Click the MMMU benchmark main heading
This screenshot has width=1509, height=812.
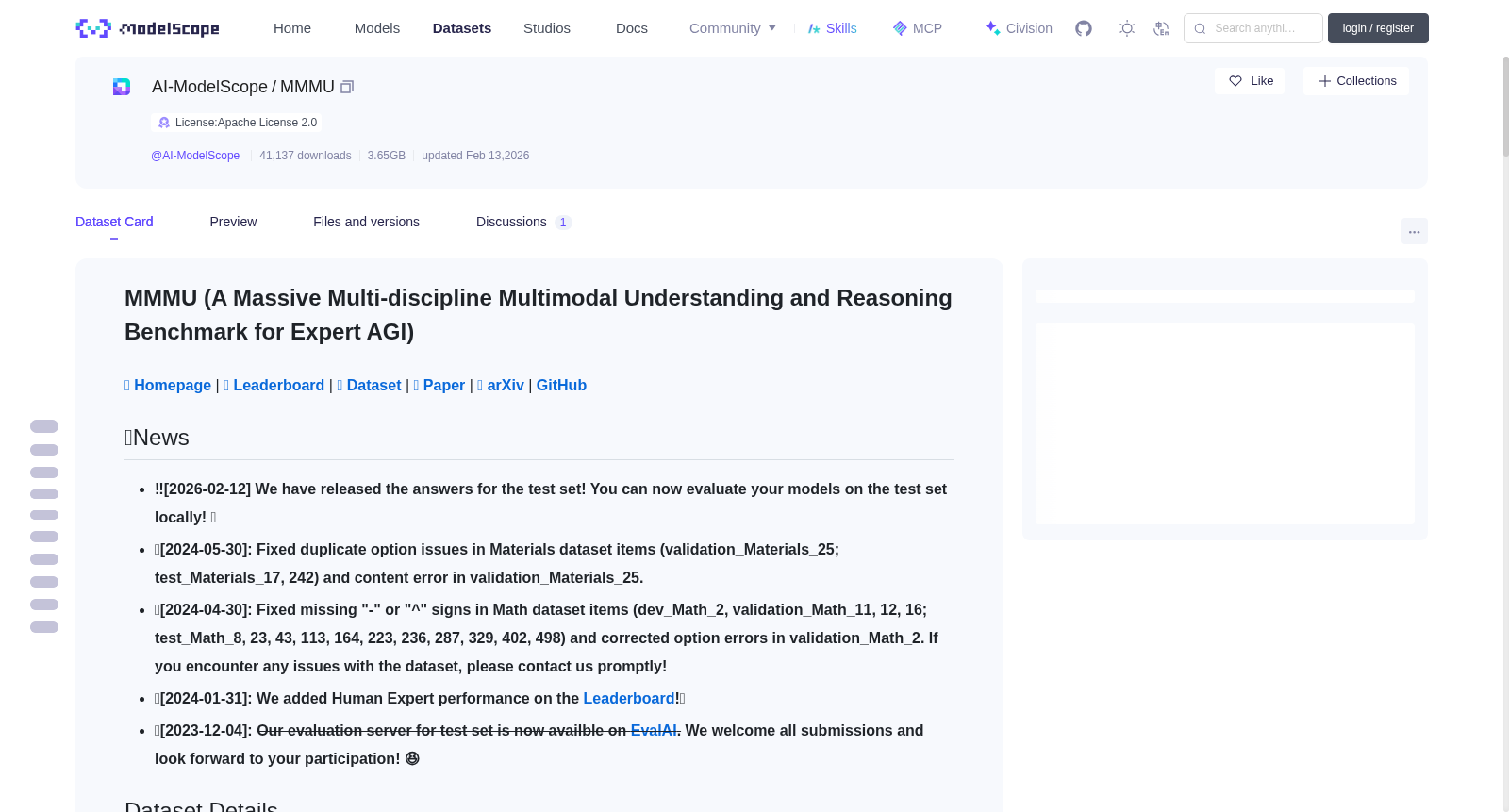coord(539,315)
